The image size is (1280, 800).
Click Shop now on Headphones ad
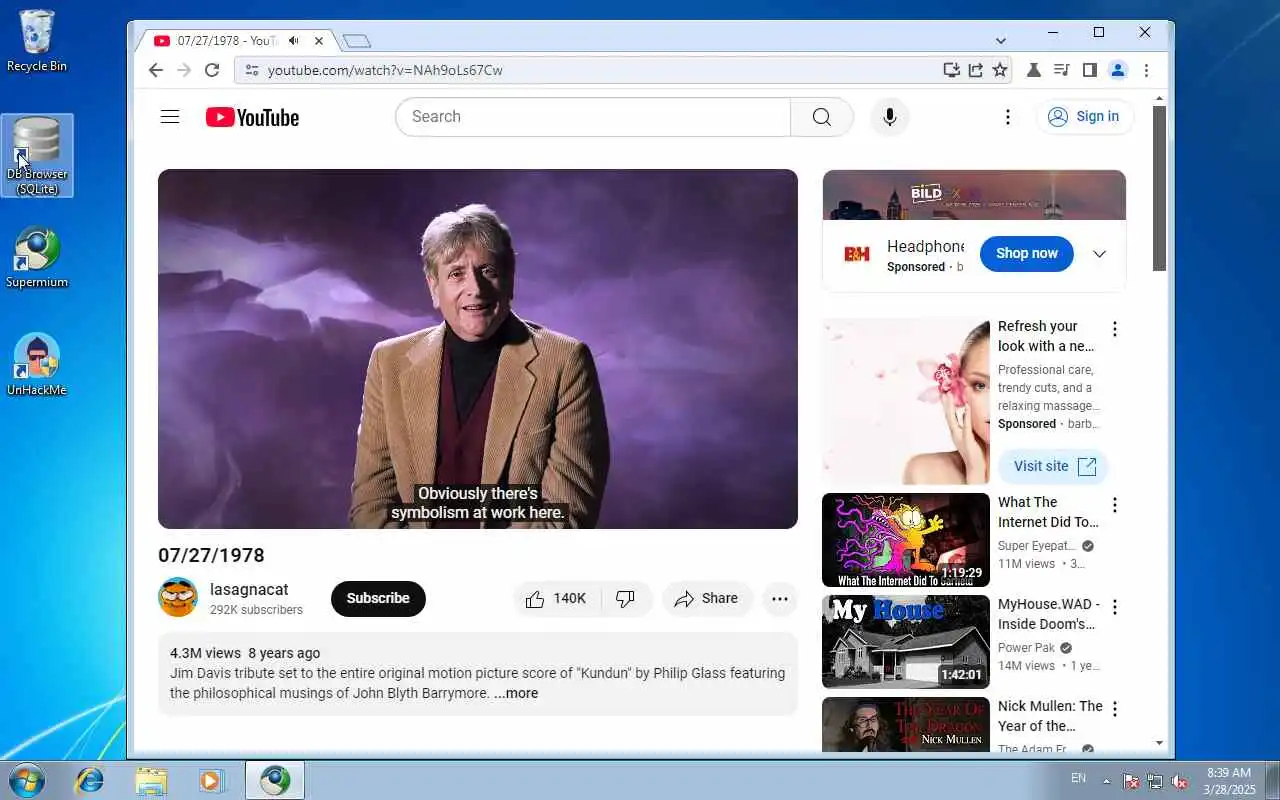coord(1026,254)
